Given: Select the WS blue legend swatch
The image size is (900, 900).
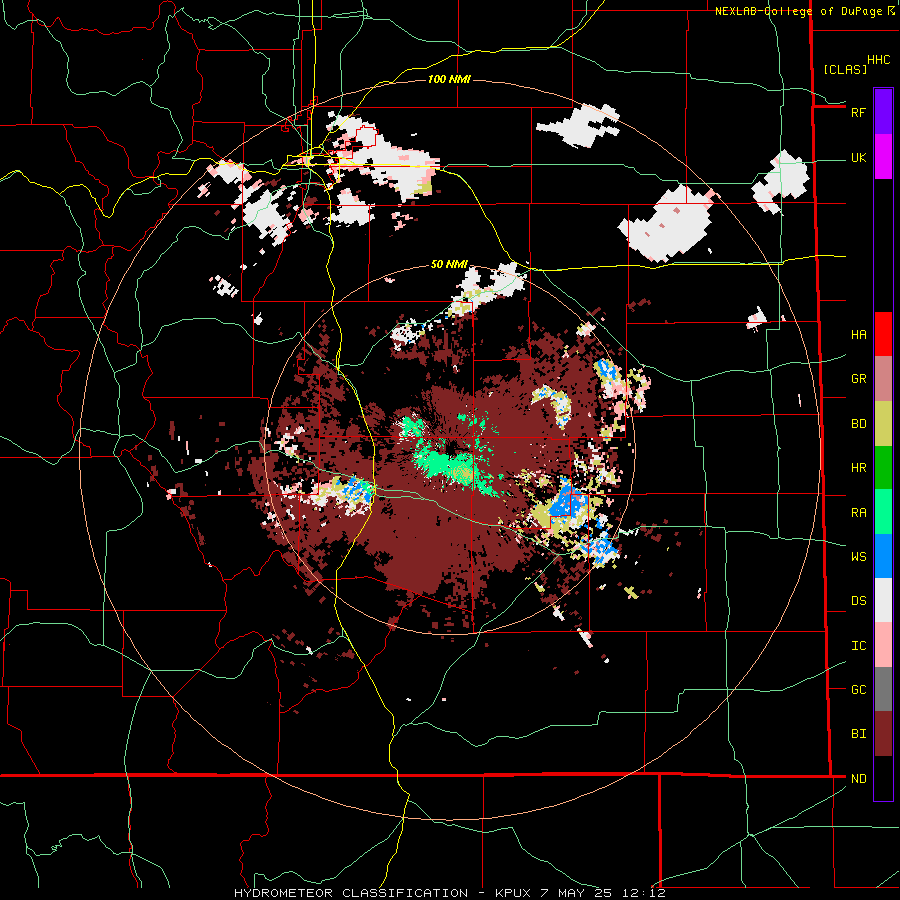Looking at the screenshot, I should [x=883, y=556].
